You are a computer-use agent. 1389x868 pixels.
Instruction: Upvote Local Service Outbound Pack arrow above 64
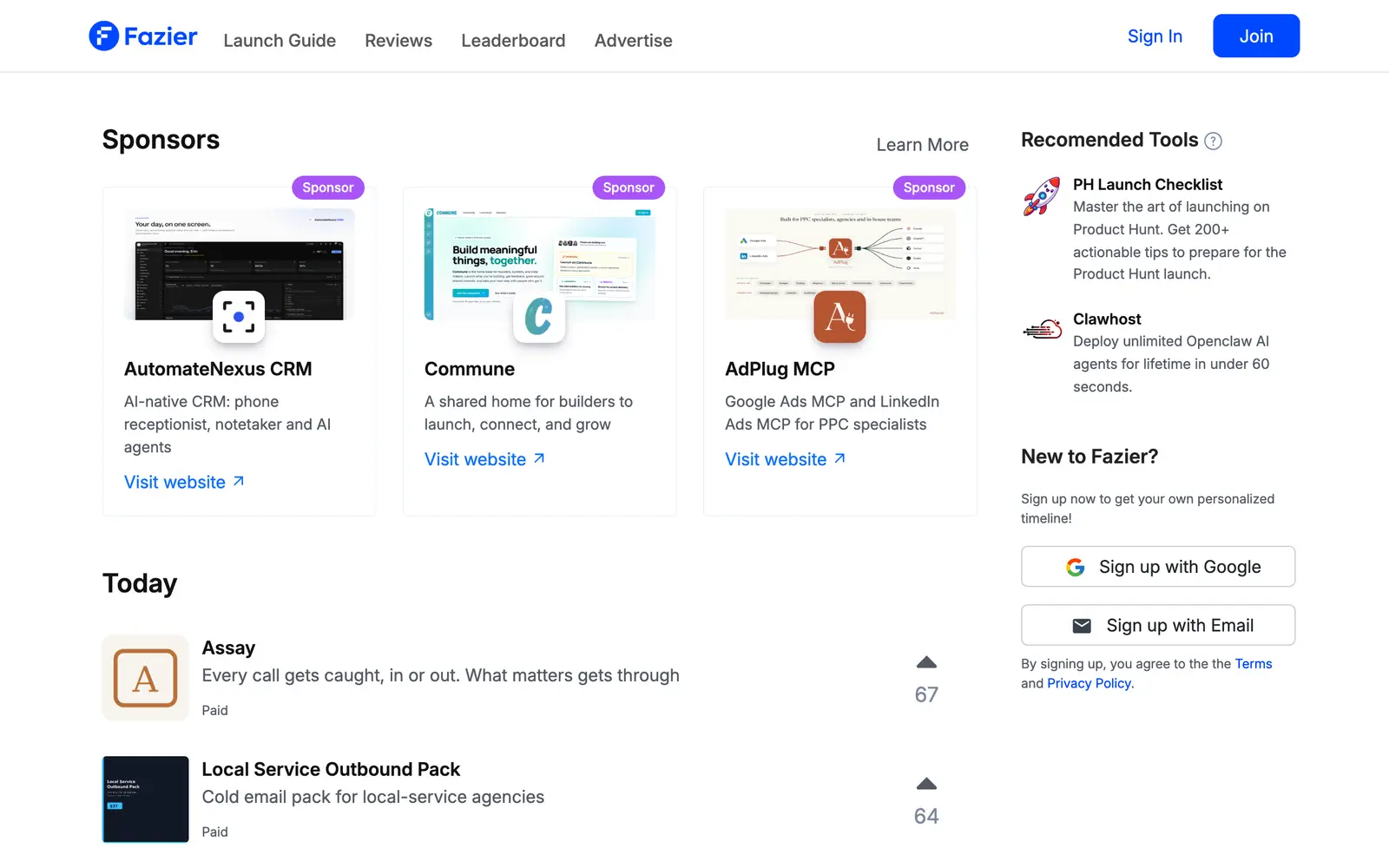[x=926, y=784]
